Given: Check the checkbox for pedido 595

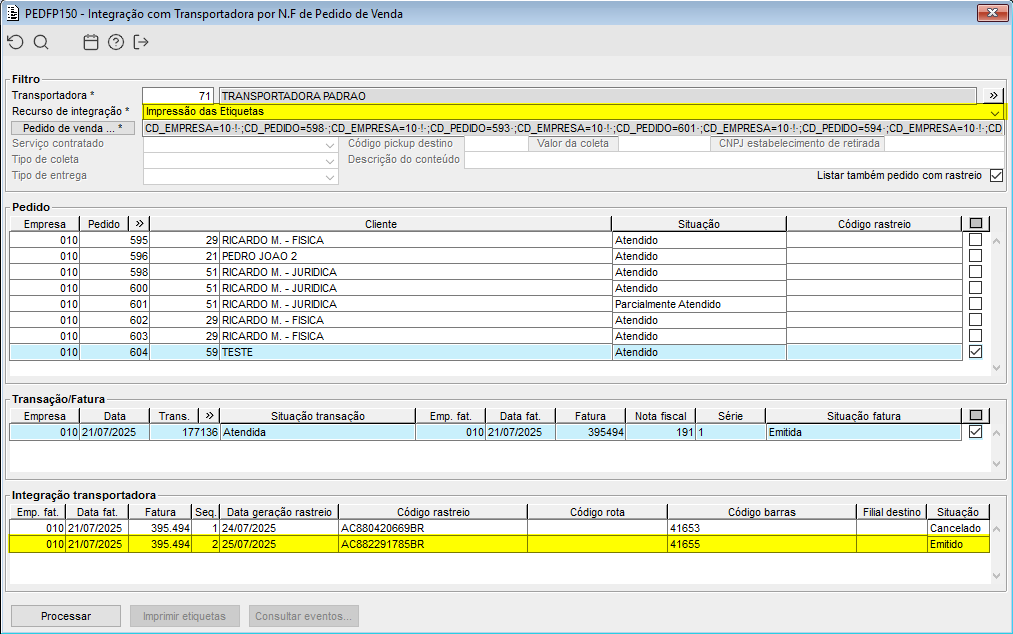Looking at the screenshot, I should coord(975,240).
